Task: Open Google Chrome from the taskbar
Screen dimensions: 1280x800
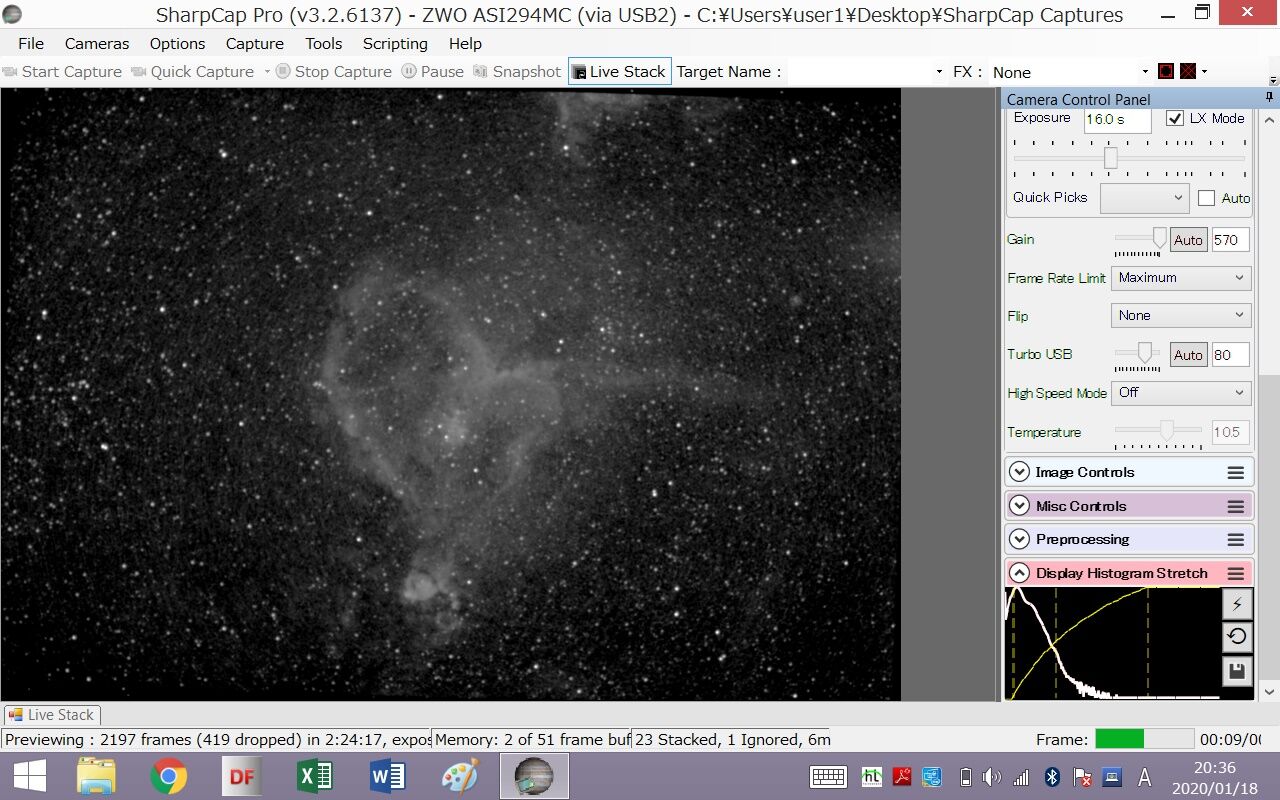Action: [169, 776]
